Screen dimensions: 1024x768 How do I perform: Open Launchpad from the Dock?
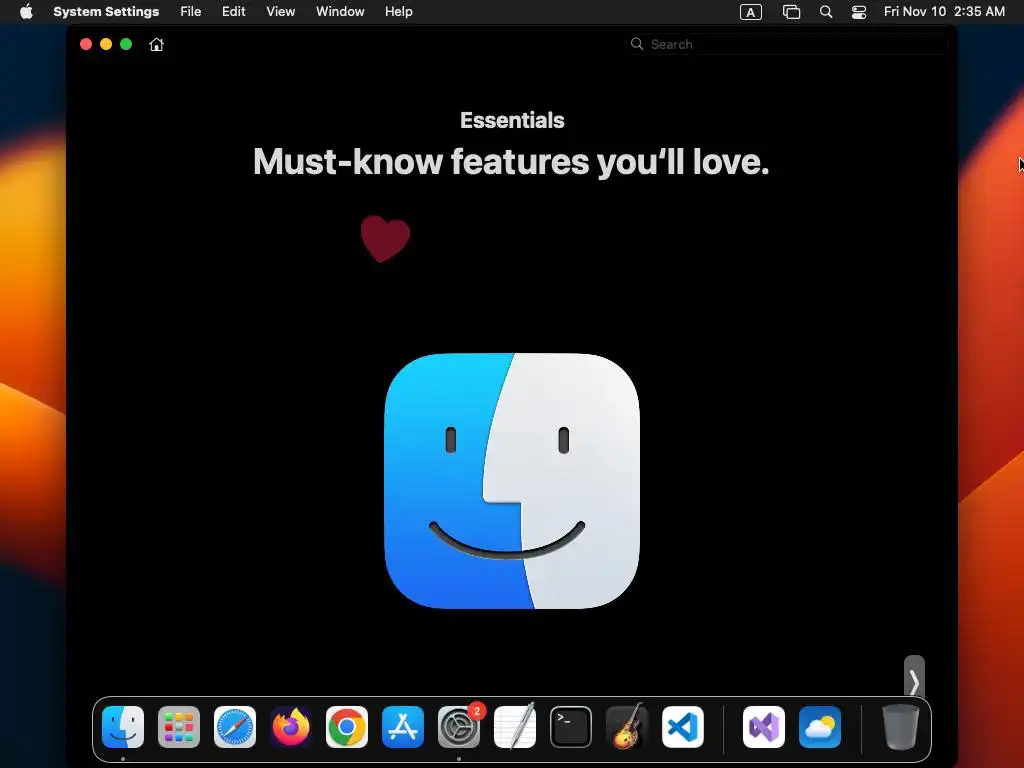(x=179, y=727)
